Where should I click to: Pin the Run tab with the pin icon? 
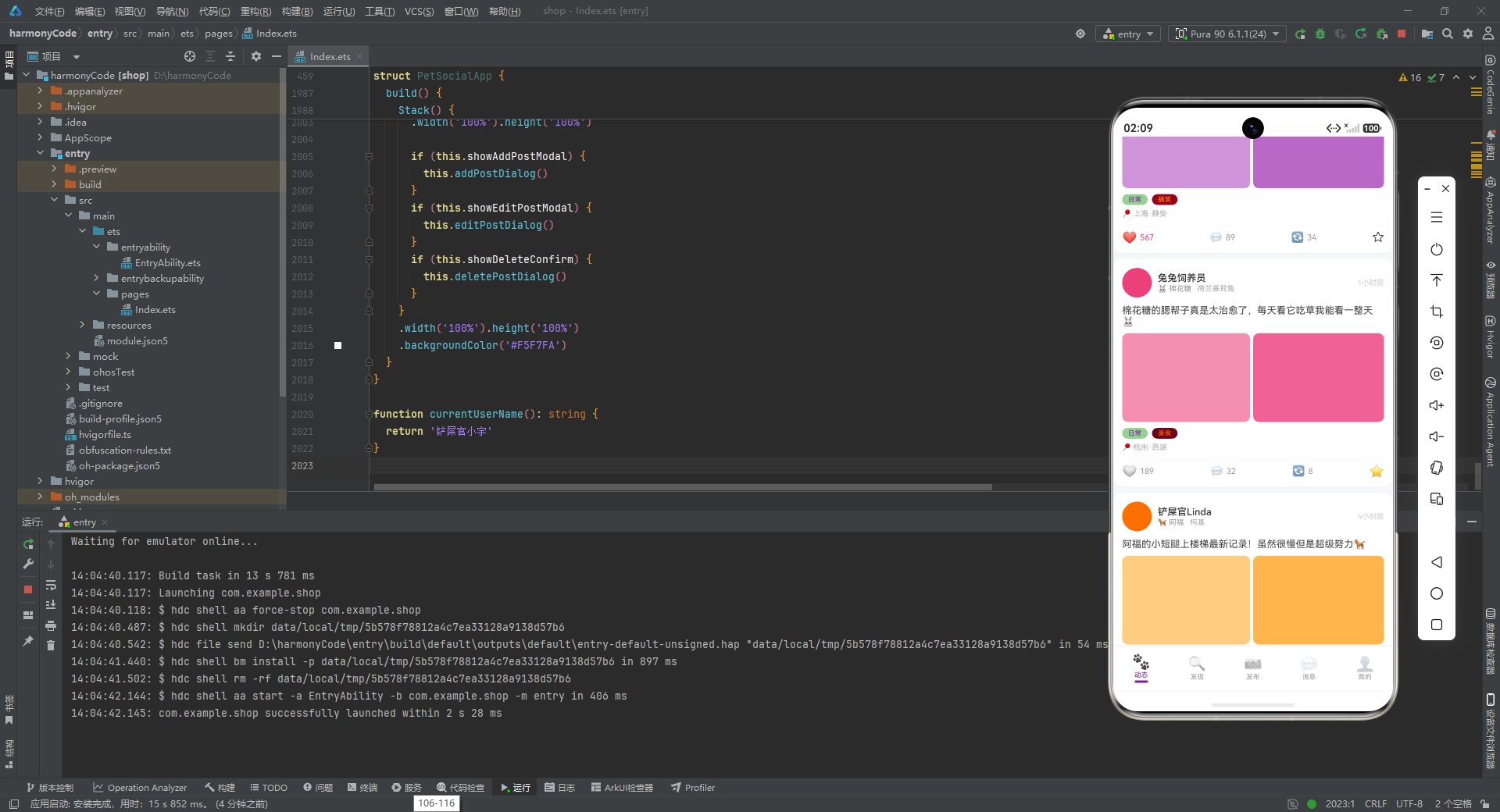tap(28, 641)
